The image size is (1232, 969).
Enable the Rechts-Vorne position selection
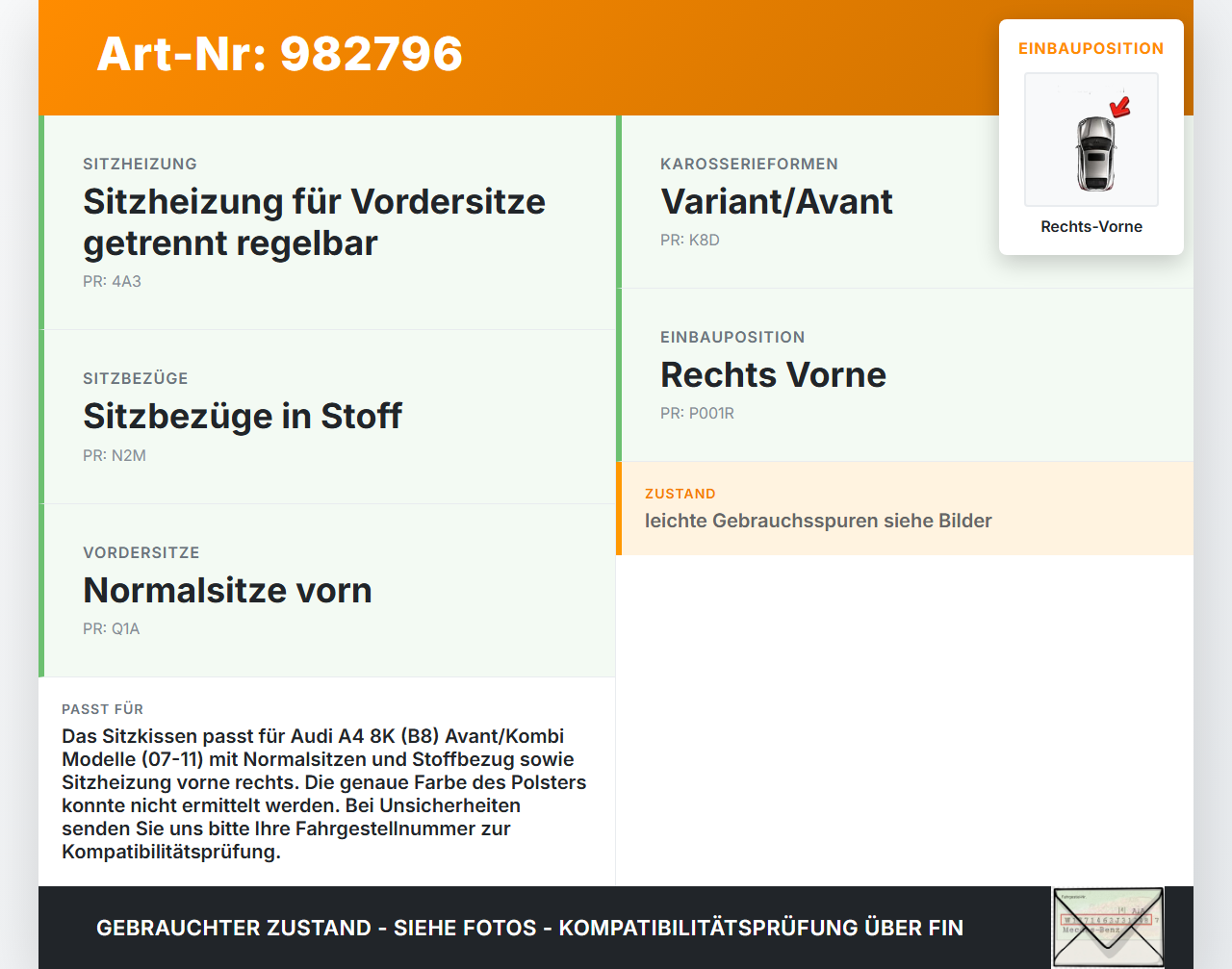coord(1091,226)
